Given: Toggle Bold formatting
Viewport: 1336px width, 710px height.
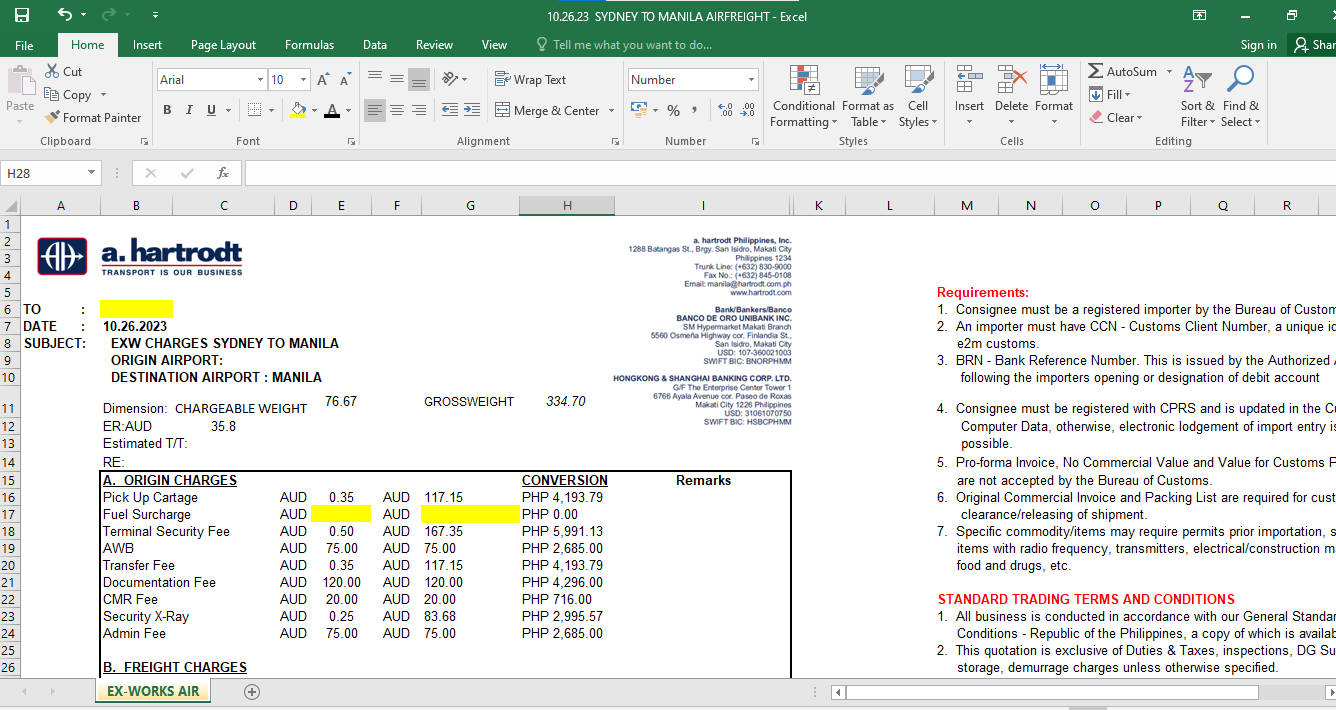Looking at the screenshot, I should 167,110.
